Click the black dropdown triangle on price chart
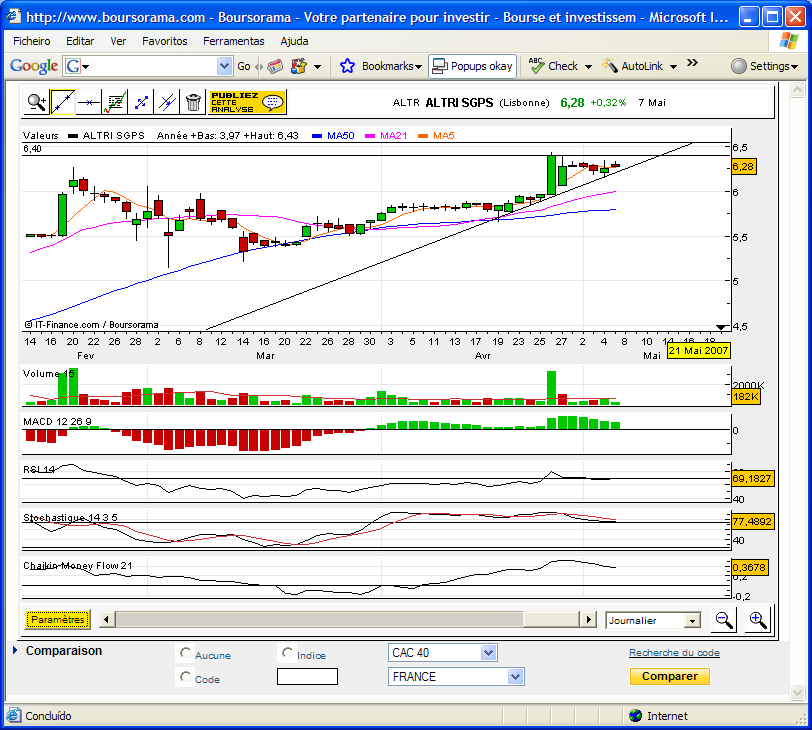Image resolution: width=812 pixels, height=730 pixels. point(721,327)
